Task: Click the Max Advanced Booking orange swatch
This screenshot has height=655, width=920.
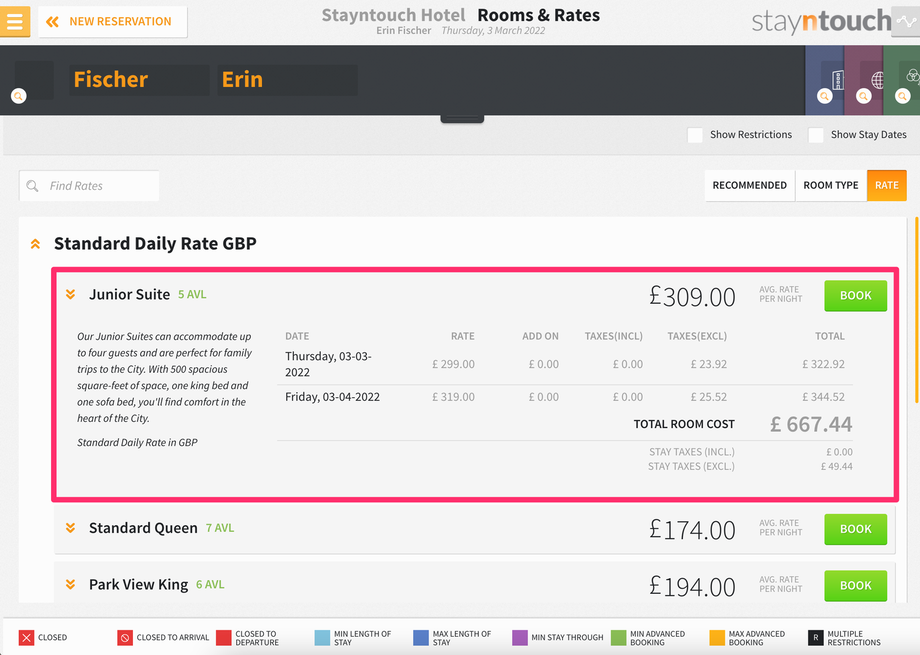Action: pyautogui.click(x=717, y=637)
